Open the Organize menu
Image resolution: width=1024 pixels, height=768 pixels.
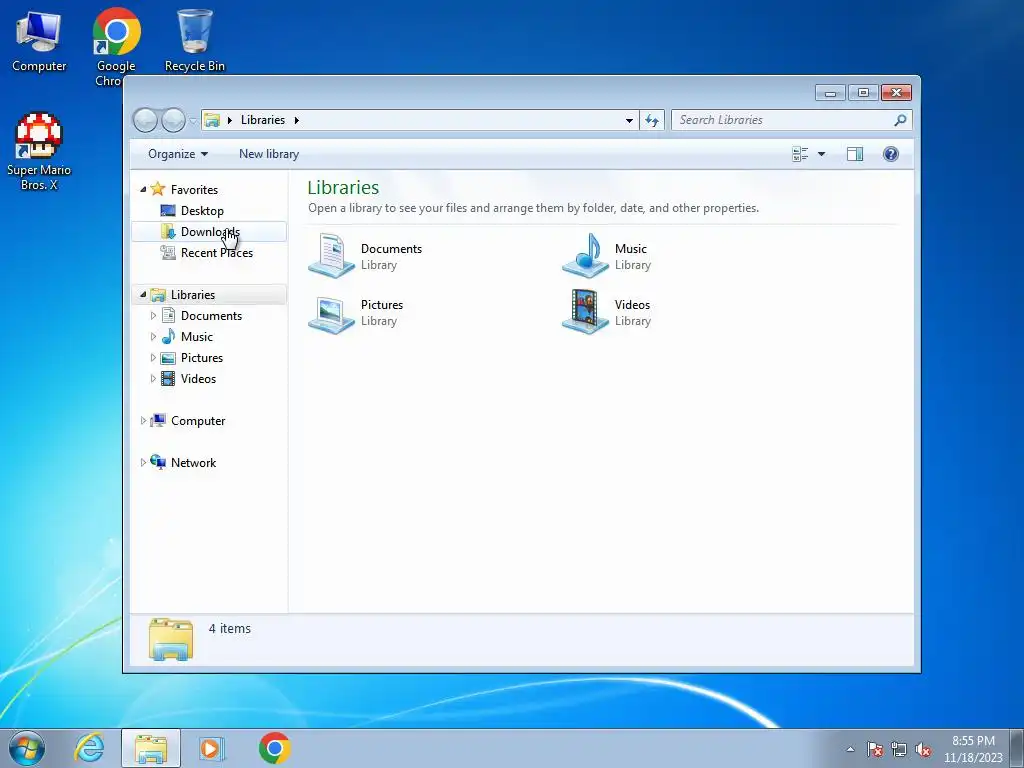point(178,154)
